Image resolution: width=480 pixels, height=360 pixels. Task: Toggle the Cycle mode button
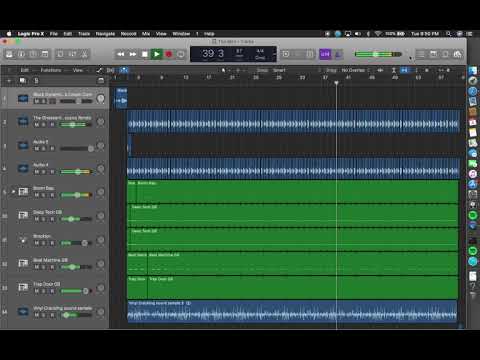[x=181, y=54]
